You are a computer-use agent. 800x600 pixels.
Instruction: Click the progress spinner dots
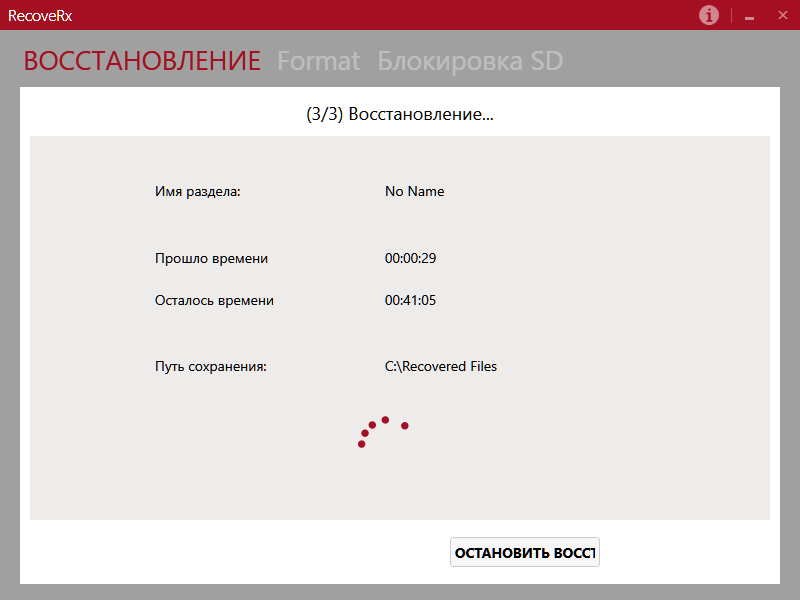pyautogui.click(x=383, y=432)
